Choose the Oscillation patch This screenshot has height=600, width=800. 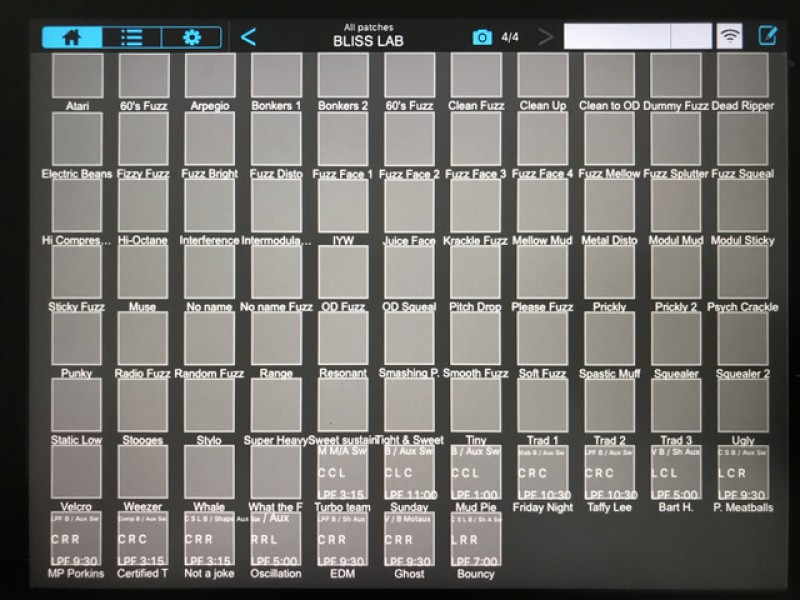pyautogui.click(x=276, y=539)
